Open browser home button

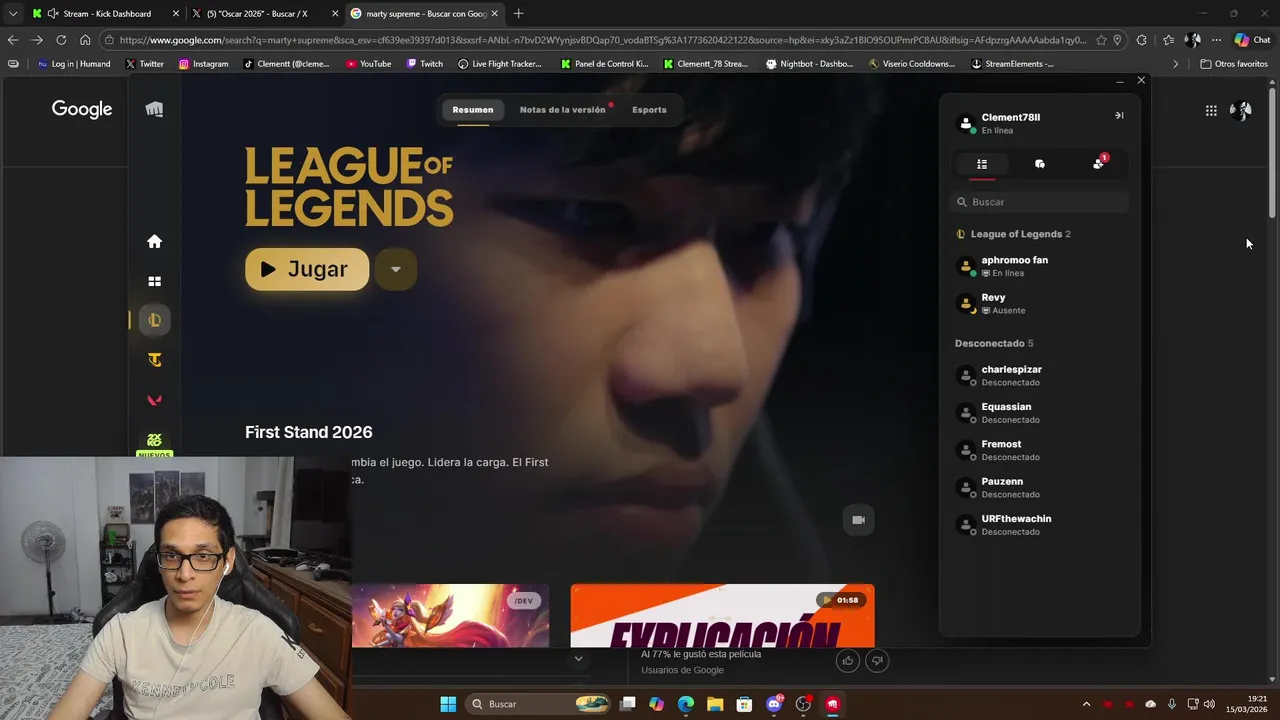click(85, 40)
